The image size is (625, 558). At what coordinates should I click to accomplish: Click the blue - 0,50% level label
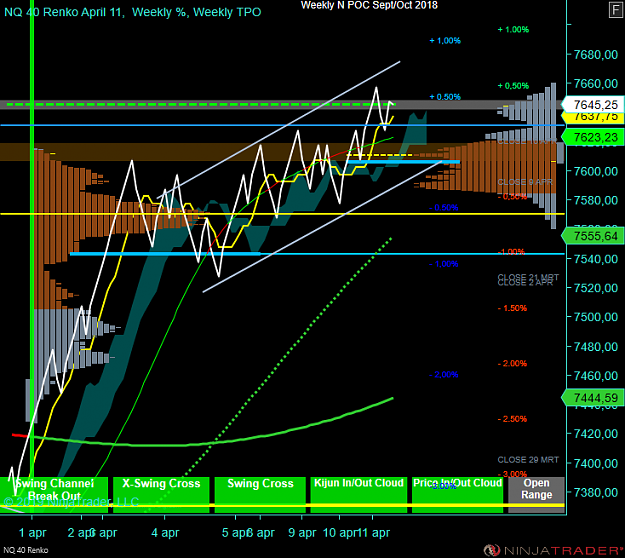444,208
